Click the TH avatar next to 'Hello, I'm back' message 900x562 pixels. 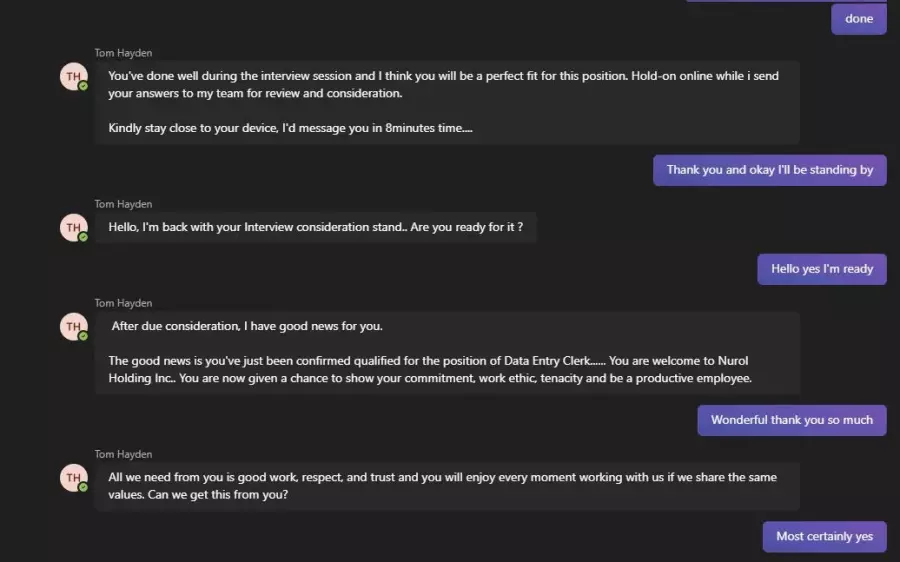tap(74, 227)
